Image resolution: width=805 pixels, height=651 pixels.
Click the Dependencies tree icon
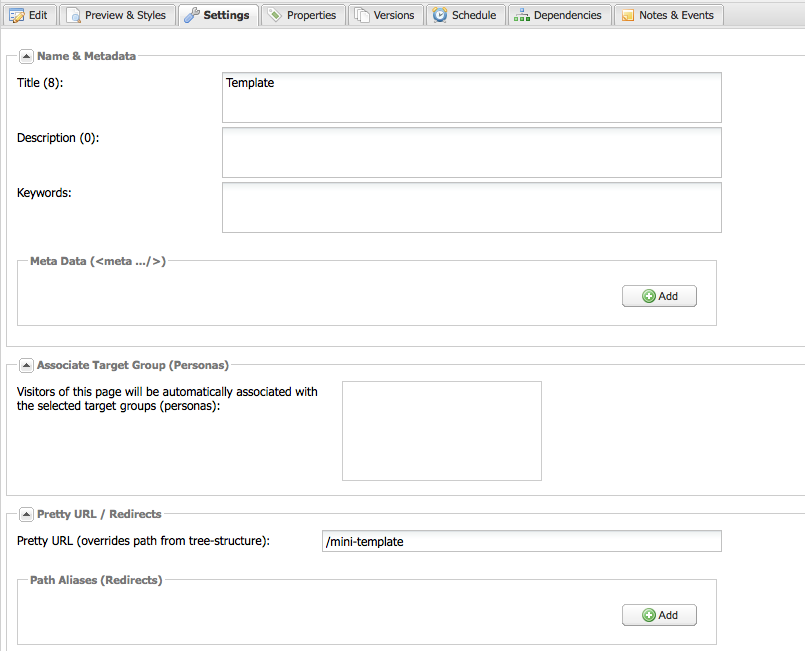coord(522,15)
